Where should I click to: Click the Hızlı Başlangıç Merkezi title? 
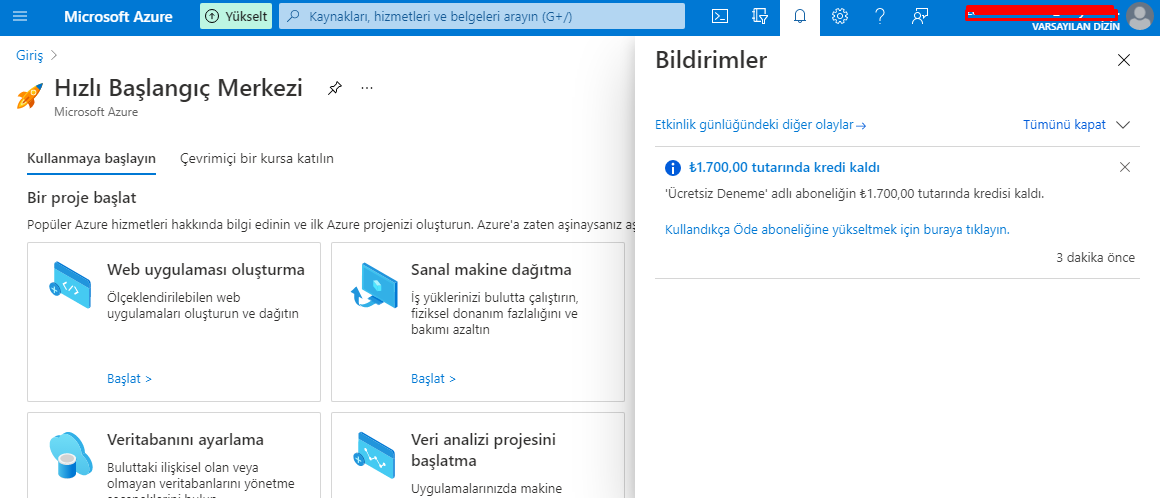[x=178, y=88]
